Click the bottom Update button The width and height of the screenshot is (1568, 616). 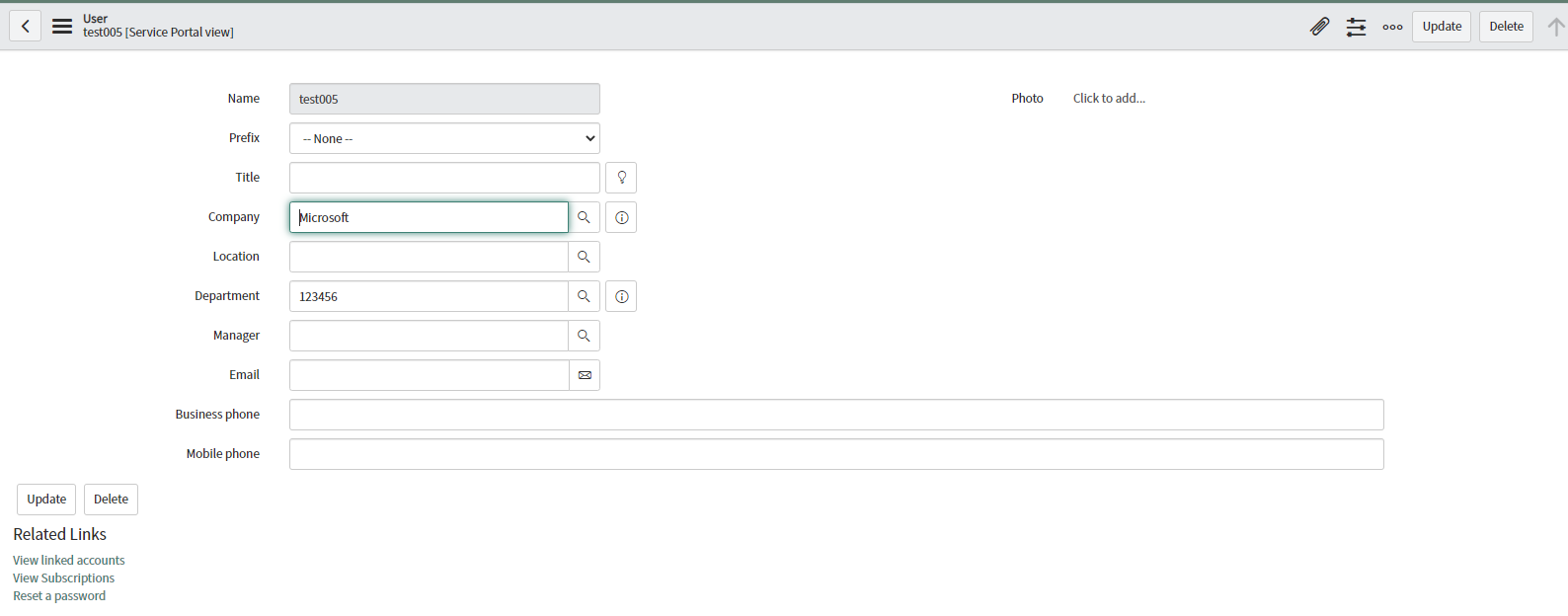pos(46,500)
